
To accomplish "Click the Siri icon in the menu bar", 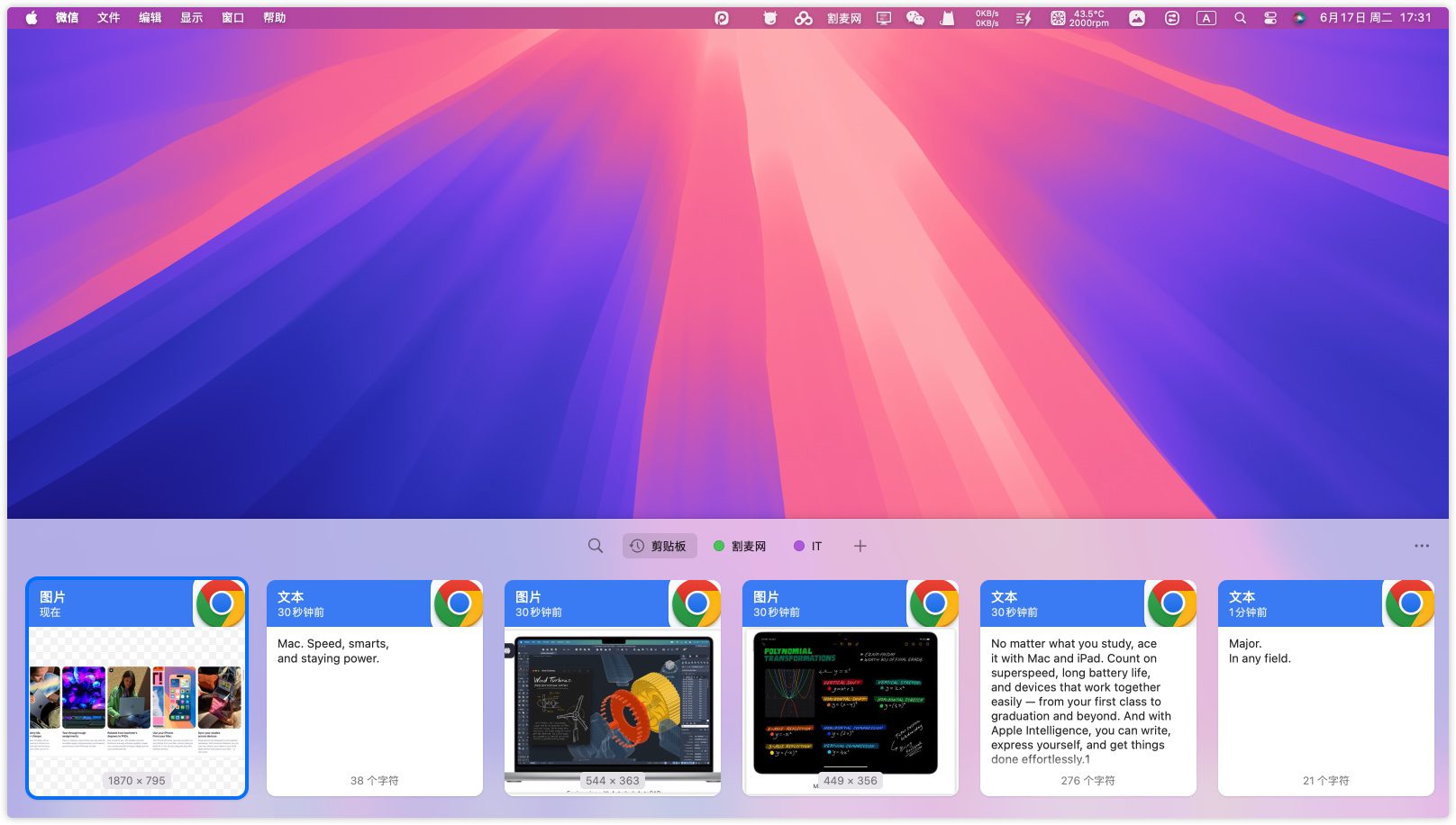I will (1299, 18).
